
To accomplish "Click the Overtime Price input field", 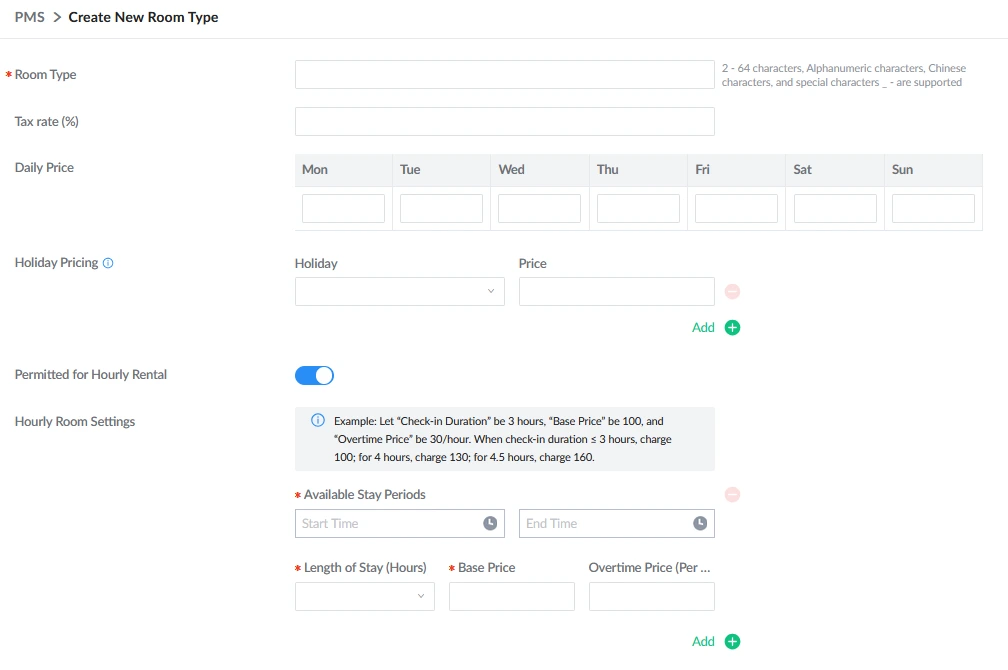I will [651, 597].
